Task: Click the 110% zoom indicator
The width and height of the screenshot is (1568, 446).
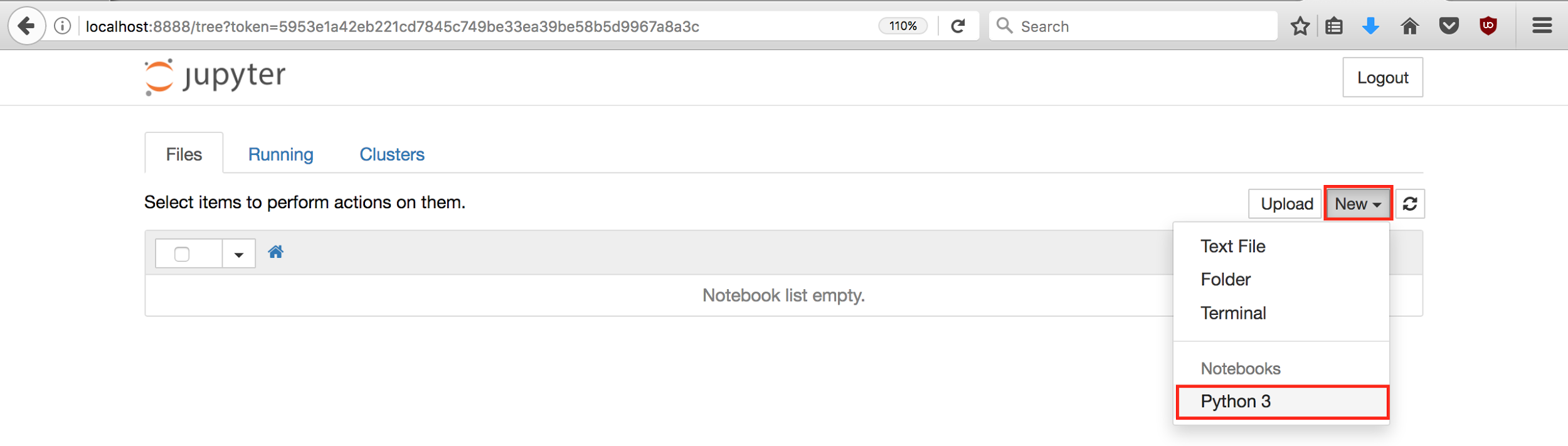Action: (903, 26)
